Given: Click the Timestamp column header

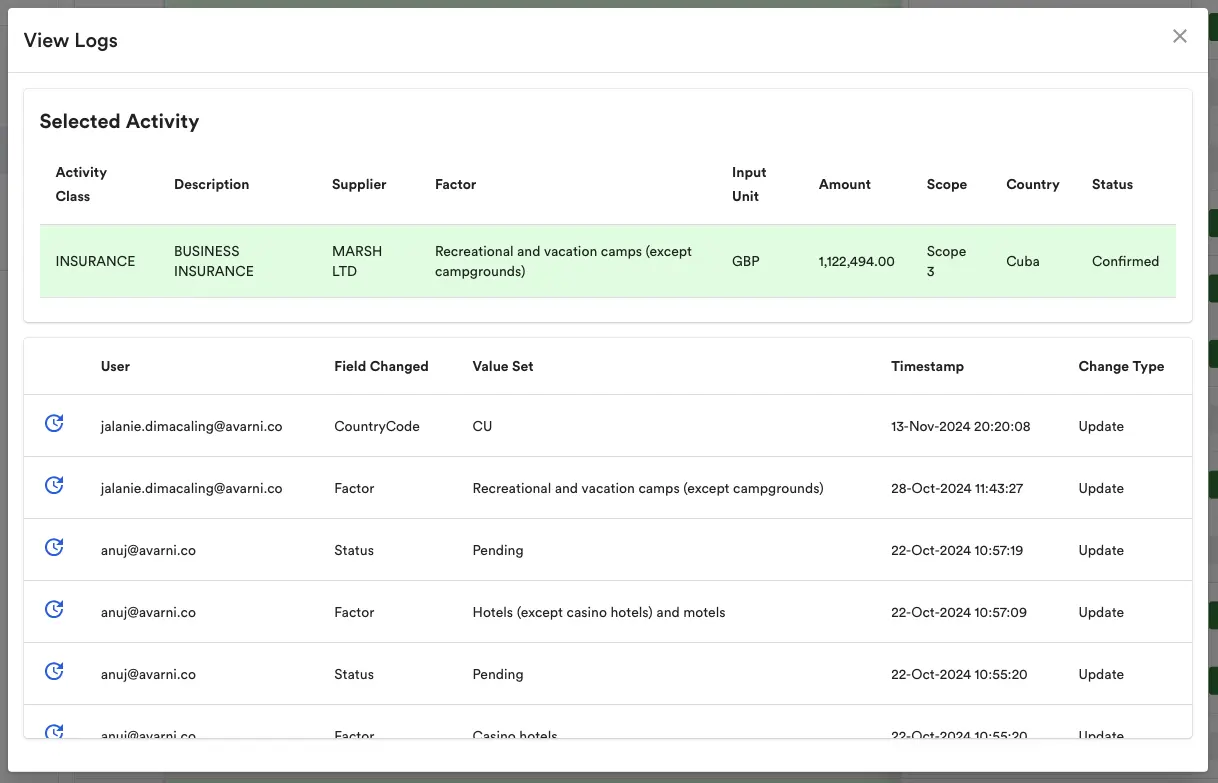Looking at the screenshot, I should click(927, 366).
